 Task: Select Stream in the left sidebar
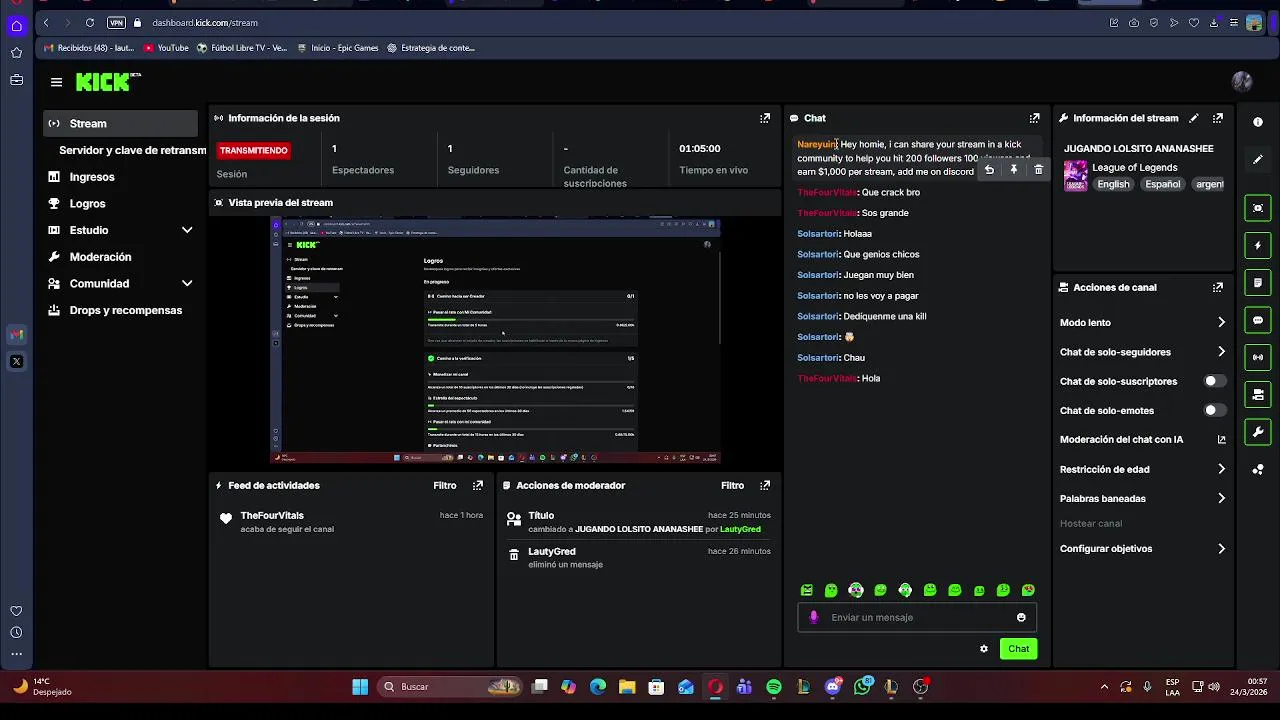point(121,123)
